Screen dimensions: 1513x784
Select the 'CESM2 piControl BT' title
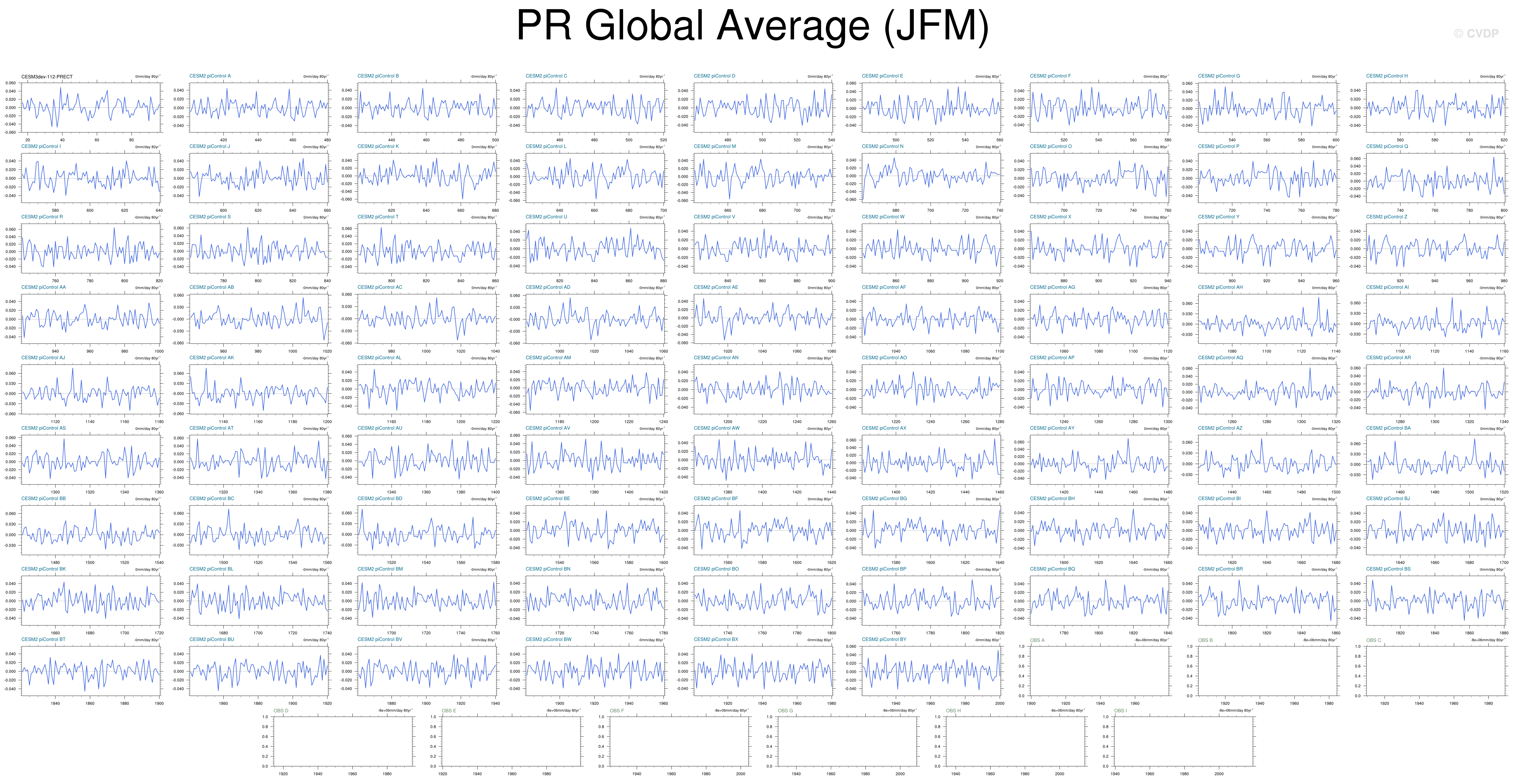pos(44,640)
